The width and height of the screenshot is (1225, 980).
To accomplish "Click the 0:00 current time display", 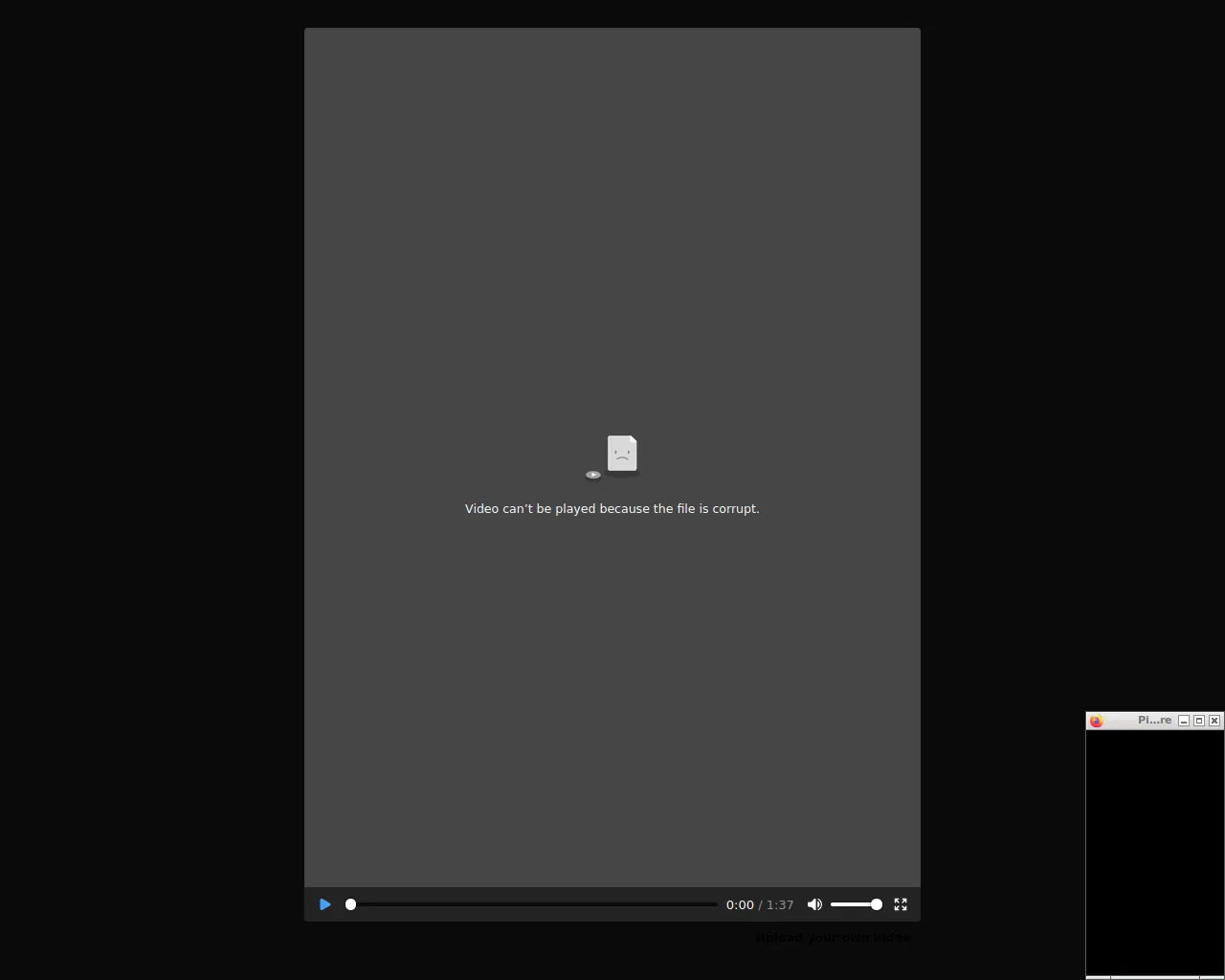I will pyautogui.click(x=740, y=904).
